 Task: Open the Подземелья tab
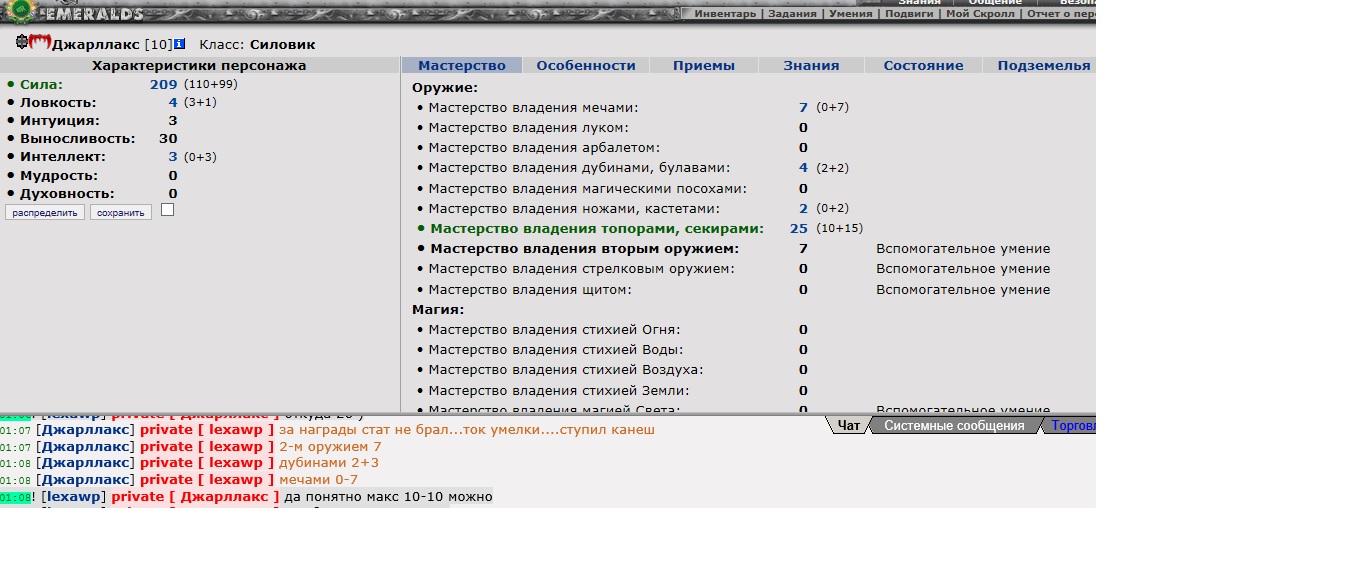tap(1043, 65)
